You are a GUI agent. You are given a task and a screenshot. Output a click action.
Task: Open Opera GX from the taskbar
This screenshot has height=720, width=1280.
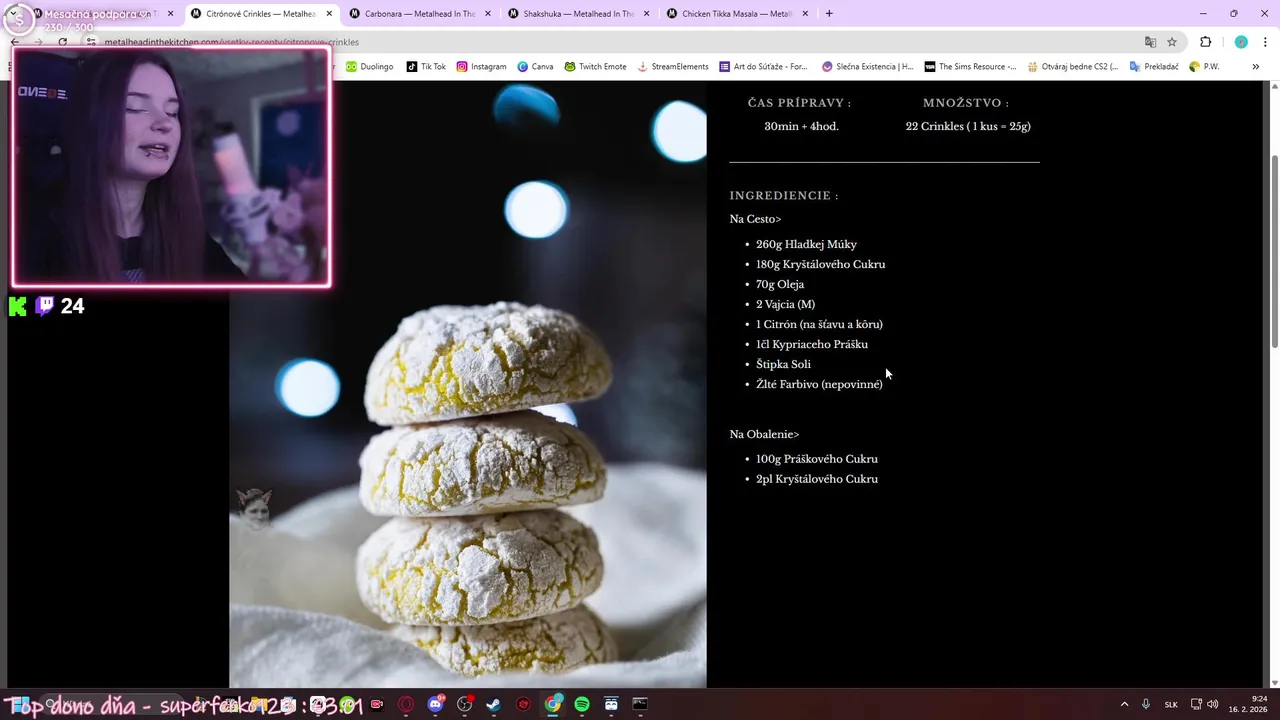406,704
